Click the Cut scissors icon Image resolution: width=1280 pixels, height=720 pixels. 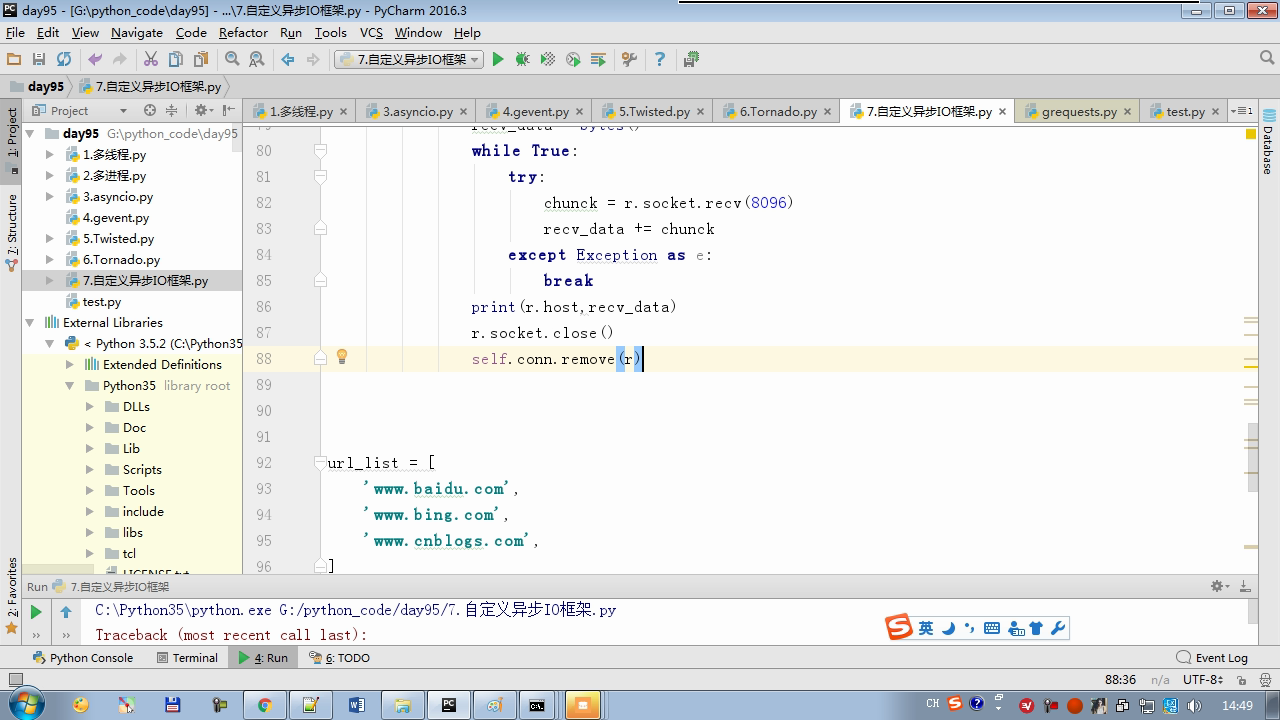click(151, 60)
